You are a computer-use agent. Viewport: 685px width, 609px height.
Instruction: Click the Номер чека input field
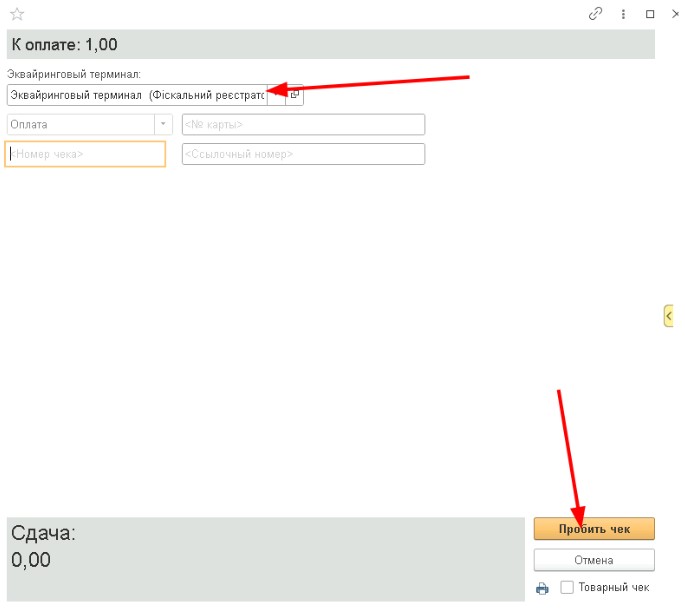86,154
